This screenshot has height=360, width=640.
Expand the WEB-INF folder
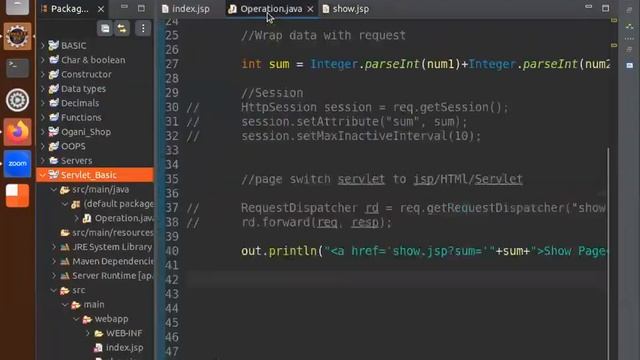[x=88, y=333]
